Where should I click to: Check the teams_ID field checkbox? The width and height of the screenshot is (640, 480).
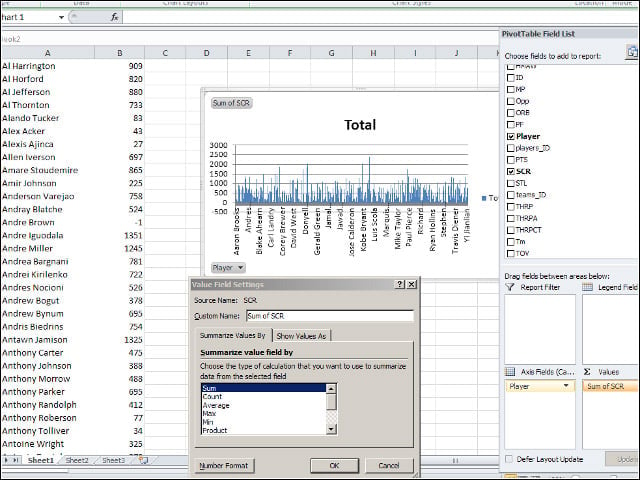click(511, 195)
